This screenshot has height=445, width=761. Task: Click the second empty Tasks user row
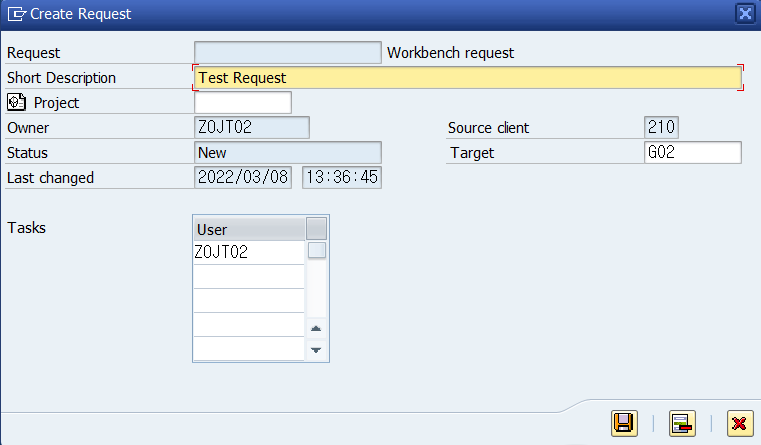pos(249,300)
